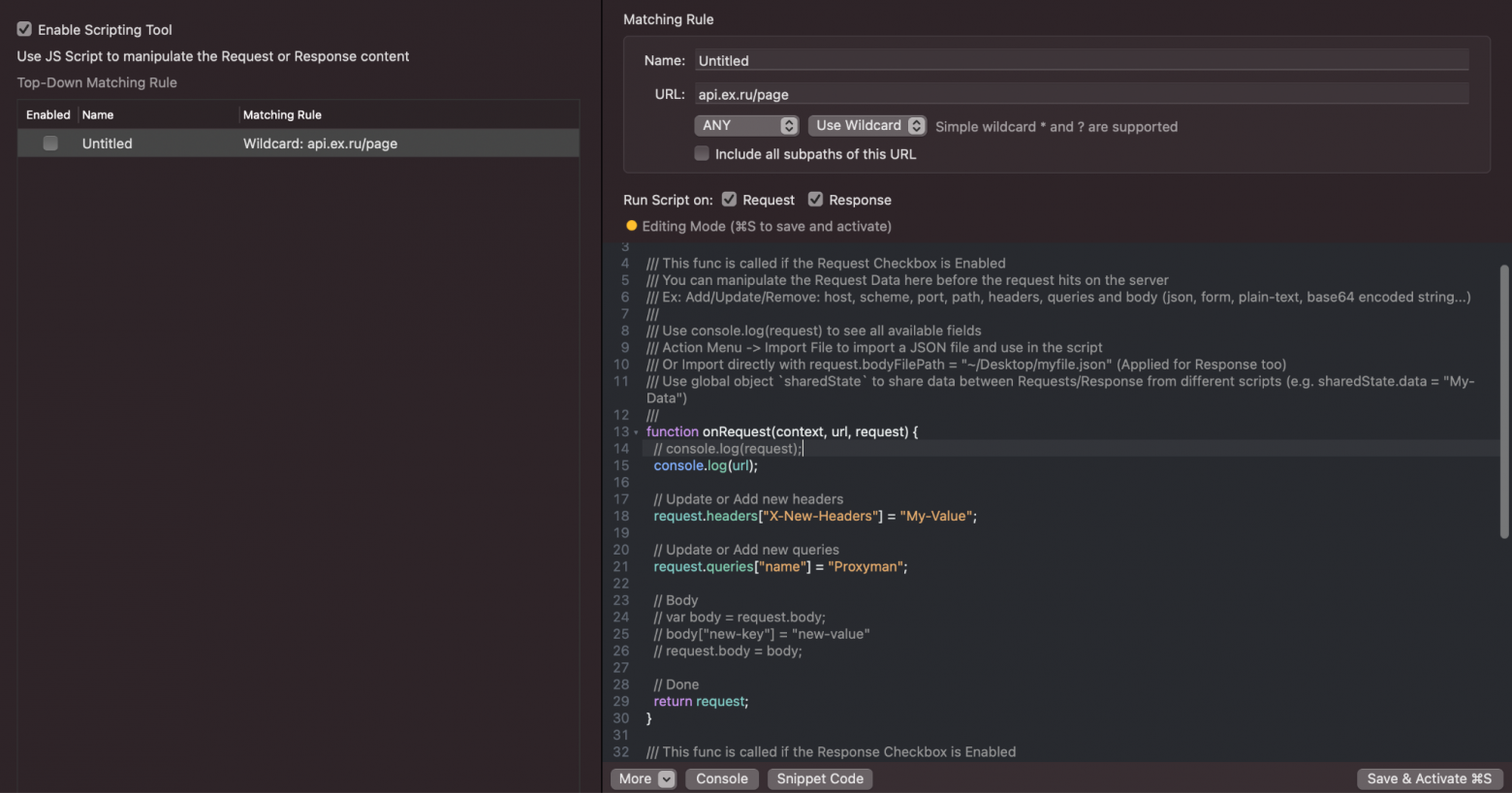Image resolution: width=1512 pixels, height=793 pixels.
Task: Open the Console
Action: (722, 778)
